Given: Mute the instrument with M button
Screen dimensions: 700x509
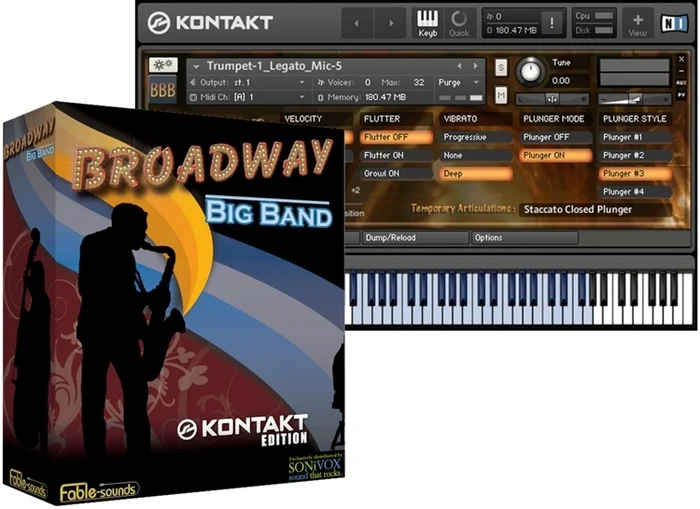Looking at the screenshot, I should (501, 95).
